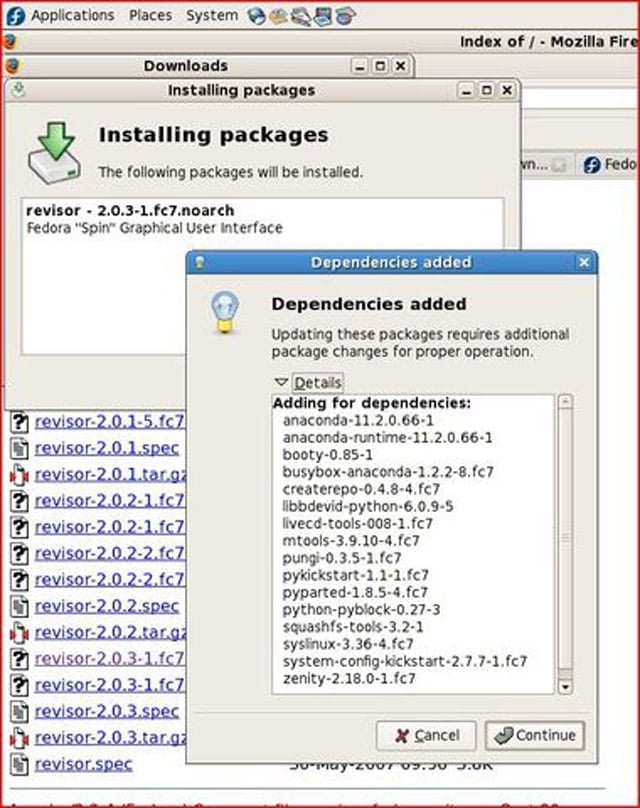Download revisor-2.0.2.tar.gz link
Image resolution: width=640 pixels, height=808 pixels.
click(x=110, y=633)
